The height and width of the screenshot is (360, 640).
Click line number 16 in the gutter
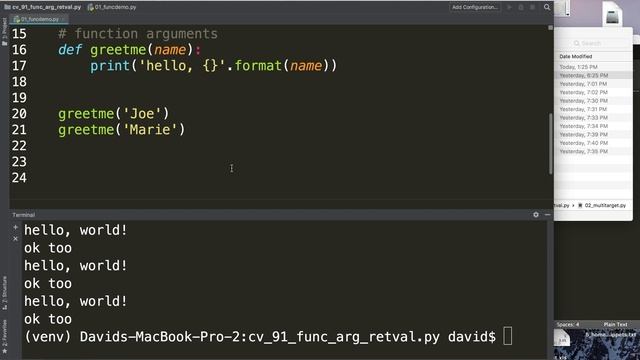pyautogui.click(x=19, y=50)
